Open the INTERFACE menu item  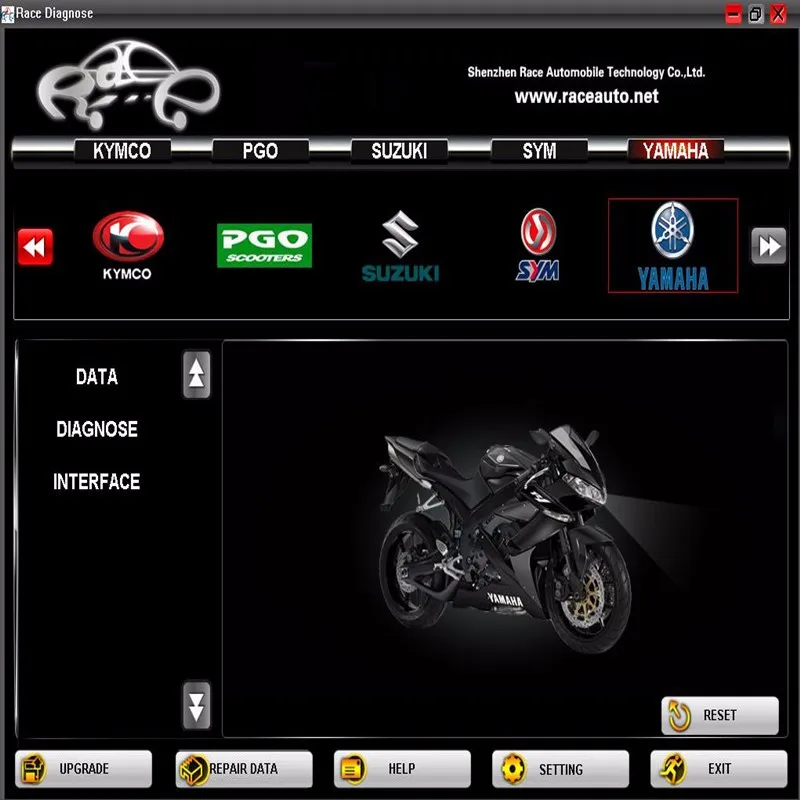point(97,482)
